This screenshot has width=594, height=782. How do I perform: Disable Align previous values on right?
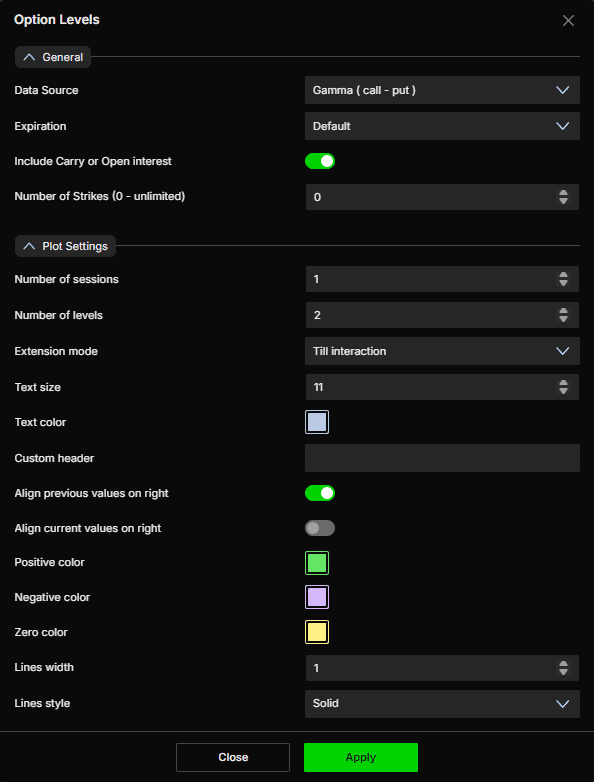[x=320, y=493]
